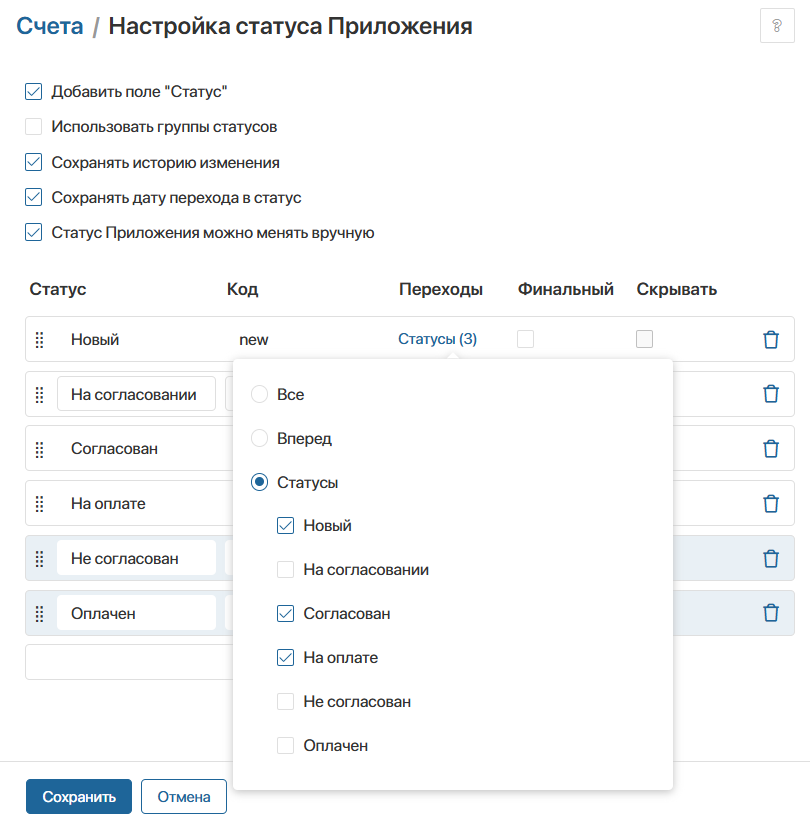Grab the drag handle of Оплачен row
Viewport: 810px width, 822px height.
pos(39,613)
